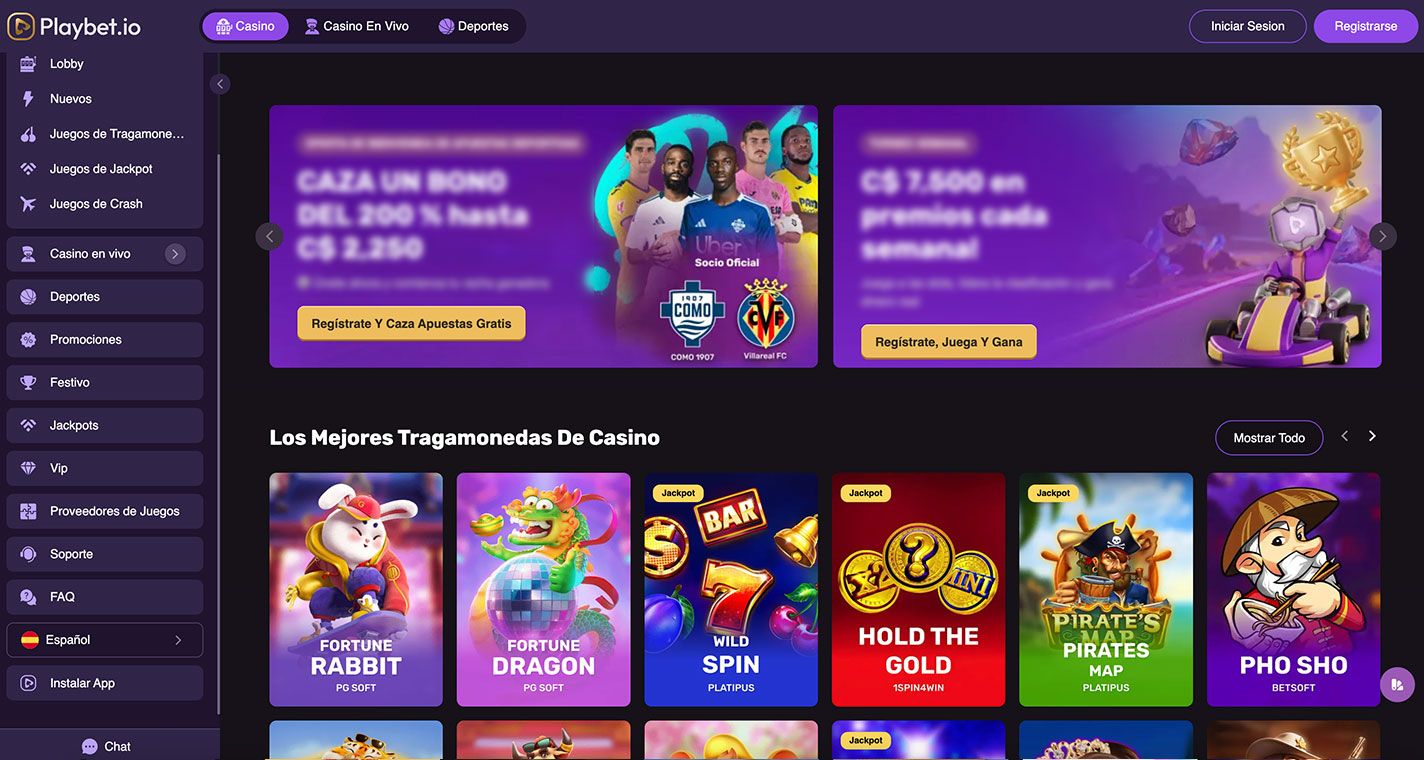Open the Vip diamond icon
The width and height of the screenshot is (1424, 760).
(x=29, y=468)
